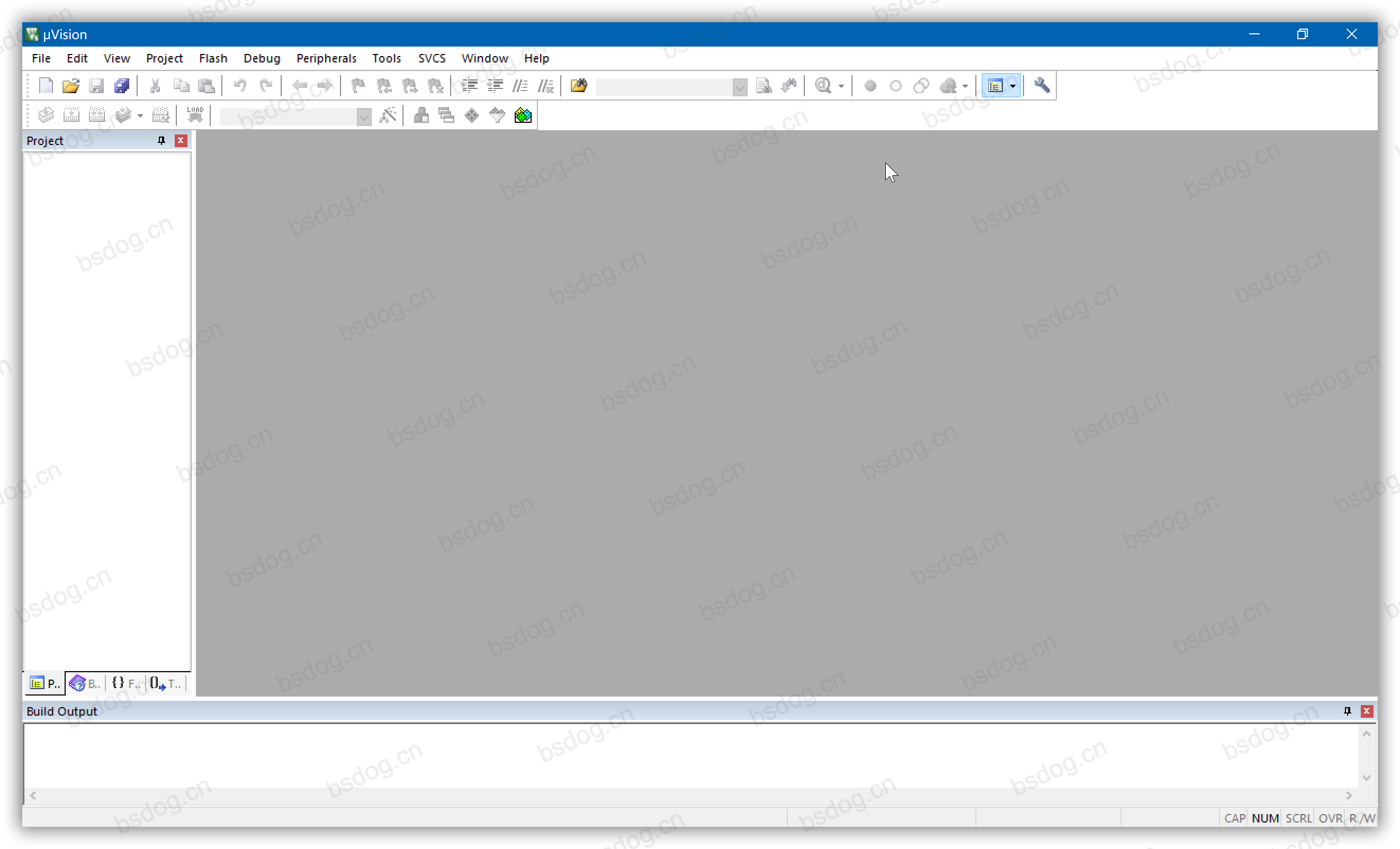The height and width of the screenshot is (849, 1400).
Task: Click Navigate Forwards arrow
Action: click(x=325, y=86)
